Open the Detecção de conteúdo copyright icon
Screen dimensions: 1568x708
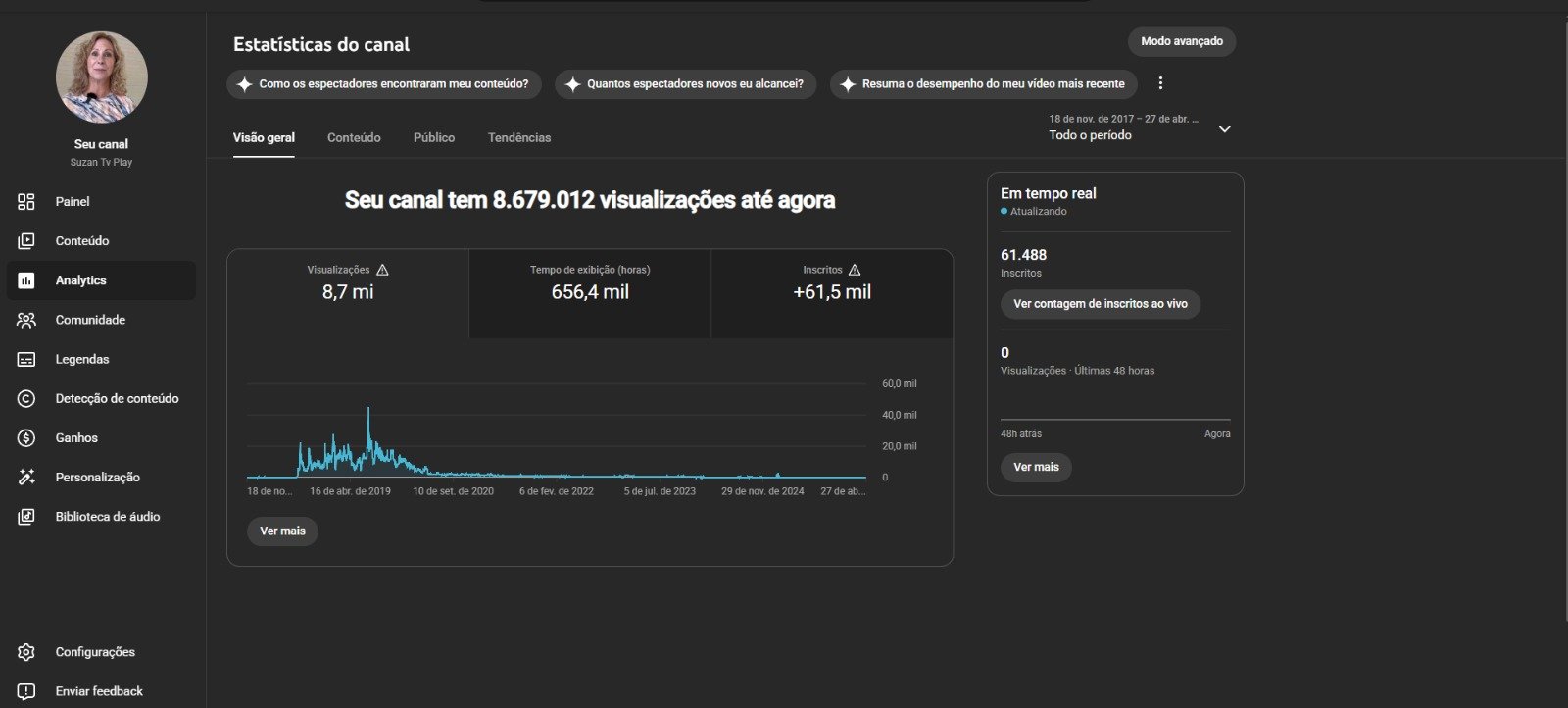(x=26, y=399)
